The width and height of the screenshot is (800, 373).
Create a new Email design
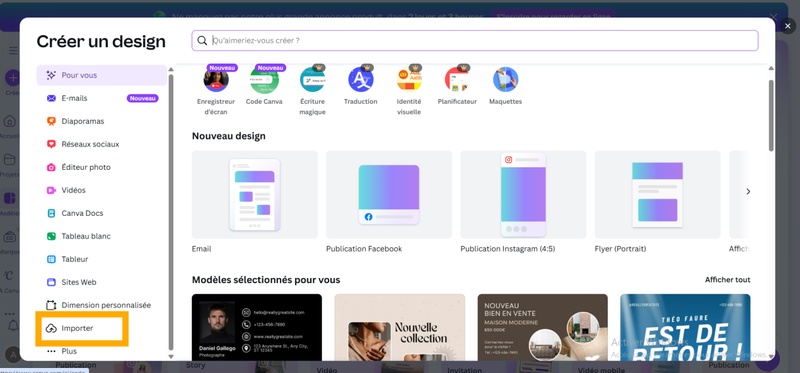pos(255,194)
